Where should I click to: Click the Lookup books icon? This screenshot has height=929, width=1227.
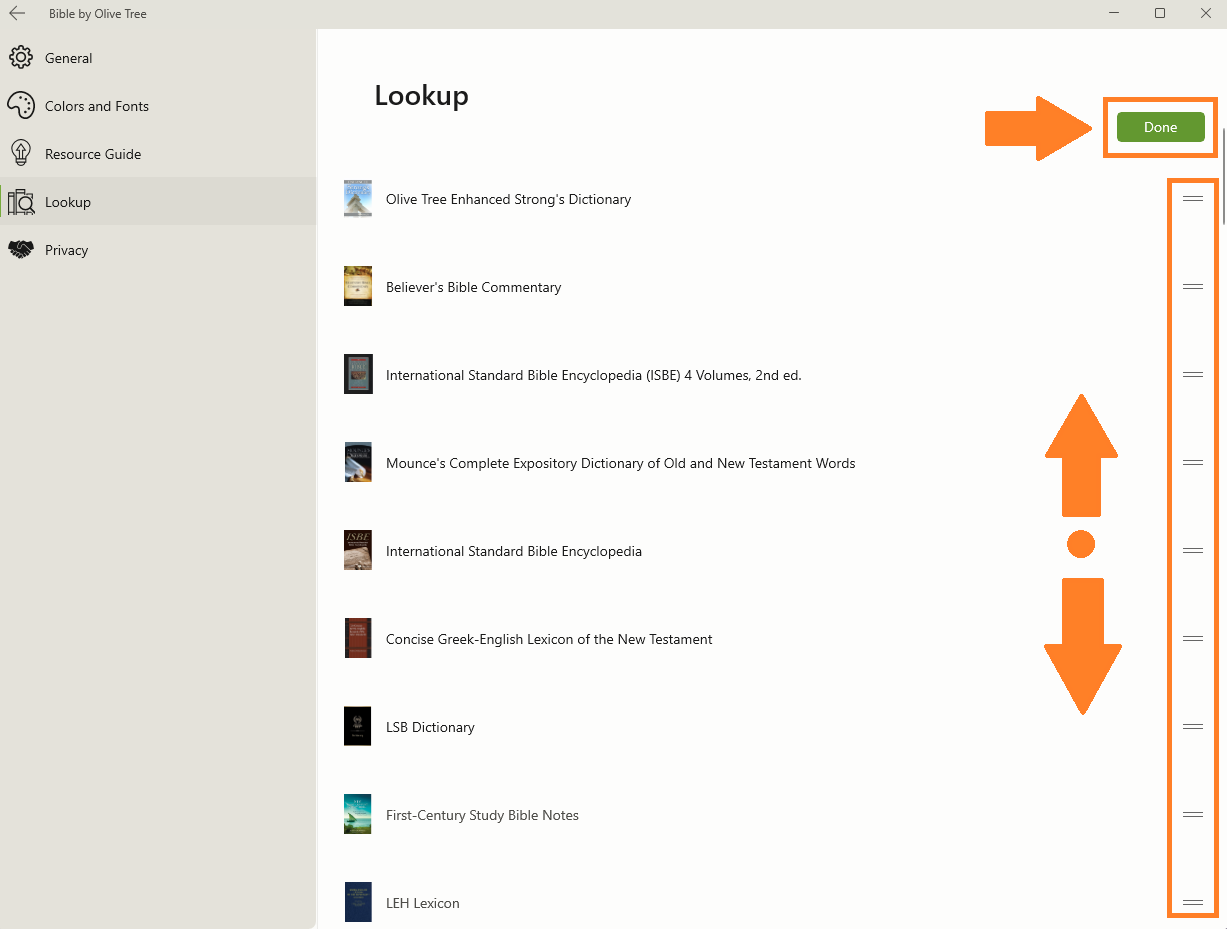pos(21,202)
